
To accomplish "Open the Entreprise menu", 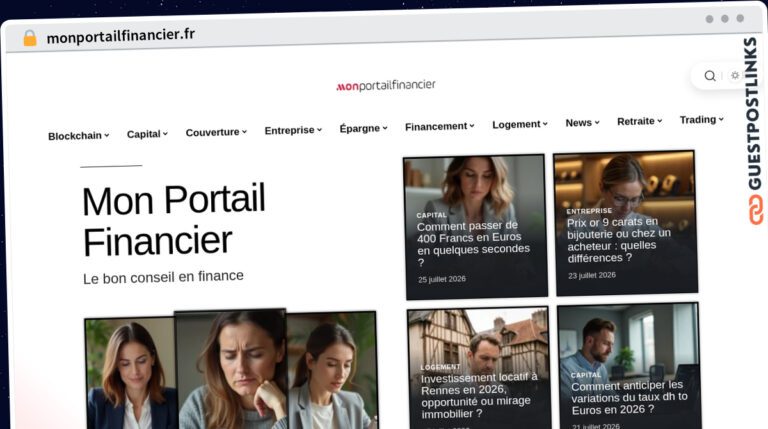I will click(293, 130).
